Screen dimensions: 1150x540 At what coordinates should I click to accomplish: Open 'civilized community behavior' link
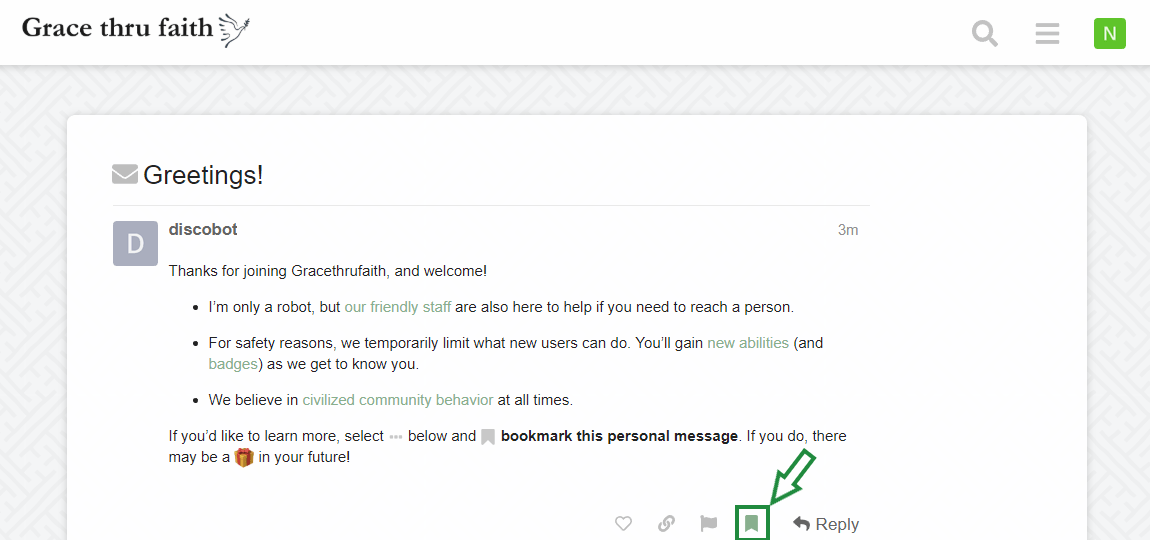point(398,401)
